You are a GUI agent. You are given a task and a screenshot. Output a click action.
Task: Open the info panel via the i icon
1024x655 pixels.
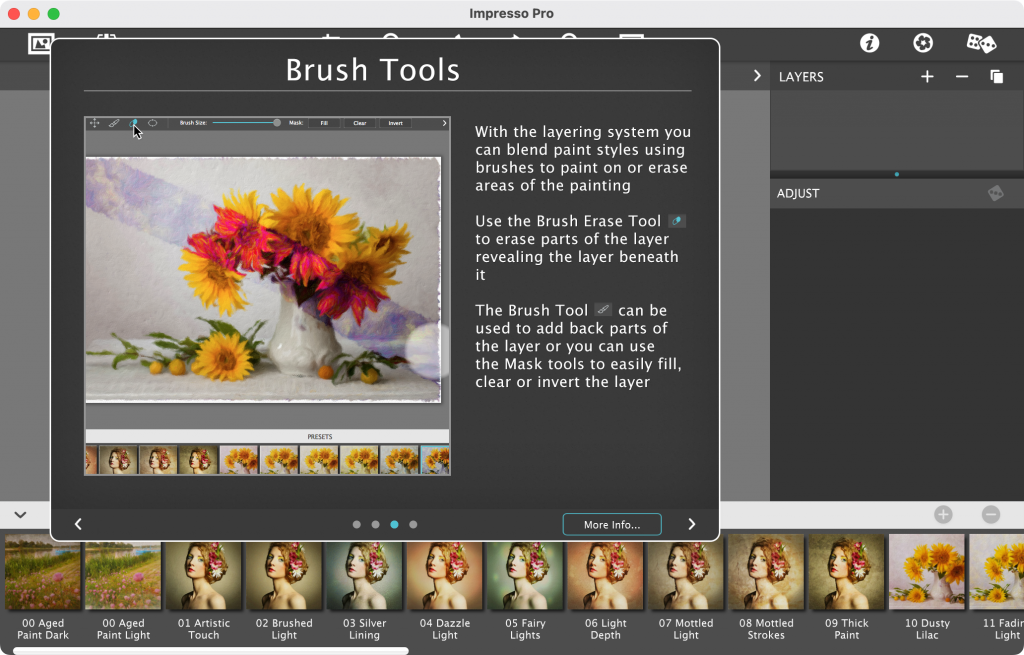(867, 43)
